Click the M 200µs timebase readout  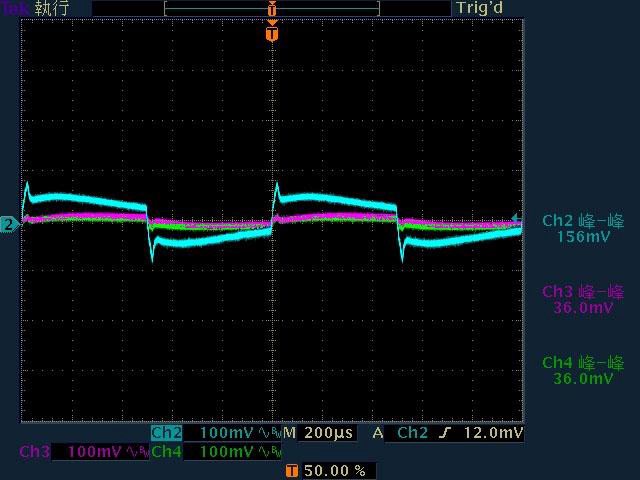click(x=320, y=433)
